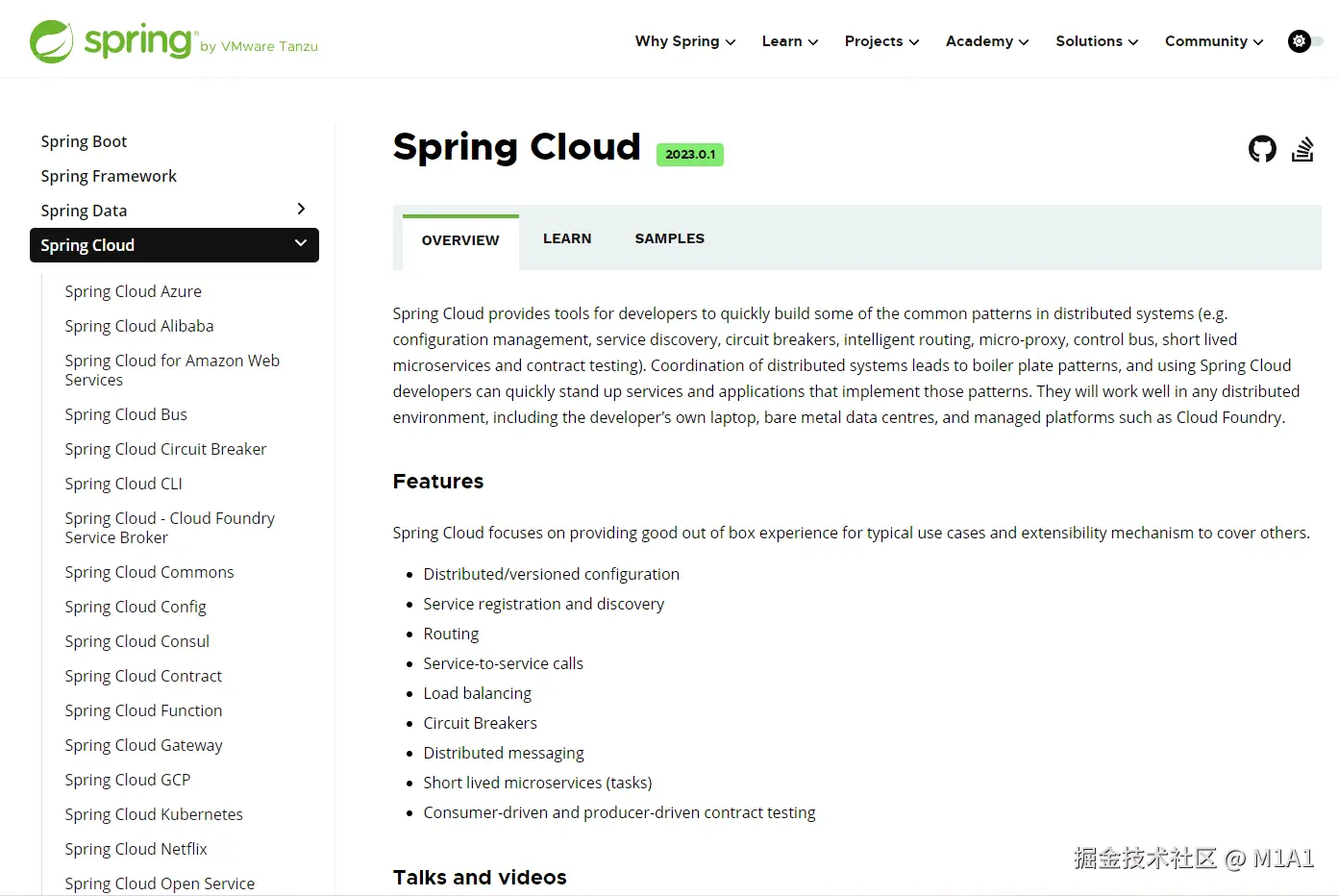Open Spring Boot in the sidebar

(84, 141)
